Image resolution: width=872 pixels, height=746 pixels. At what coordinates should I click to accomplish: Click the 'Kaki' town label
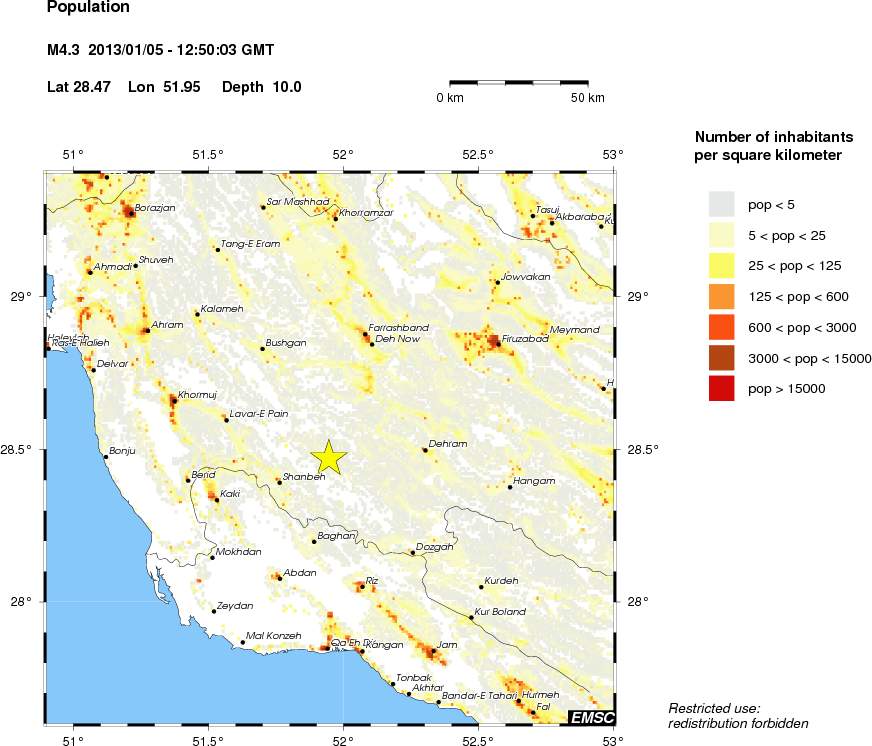point(230,493)
